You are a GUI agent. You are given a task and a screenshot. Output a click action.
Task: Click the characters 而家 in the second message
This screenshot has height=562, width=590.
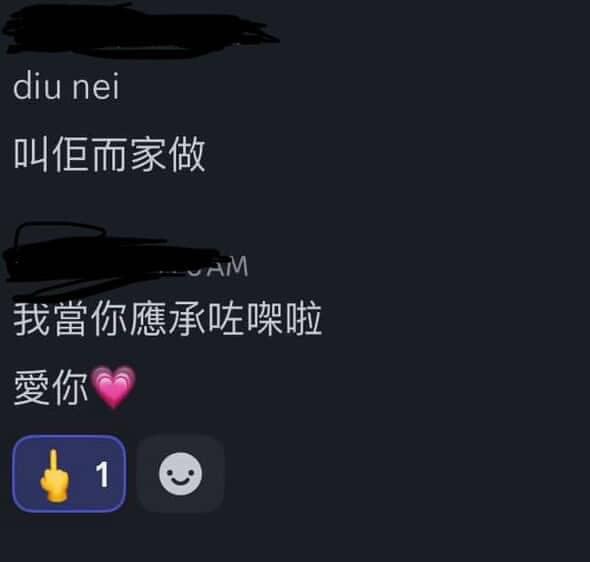point(129,155)
